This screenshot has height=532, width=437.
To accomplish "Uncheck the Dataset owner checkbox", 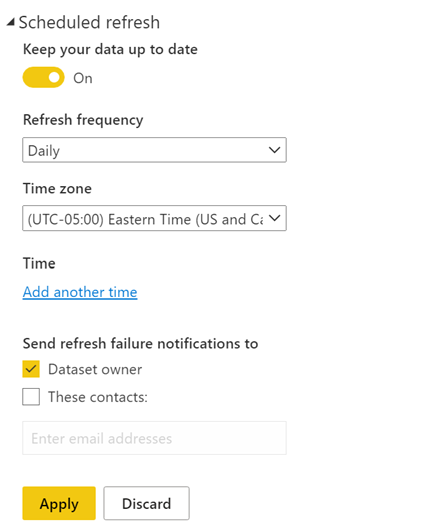I will point(31,369).
